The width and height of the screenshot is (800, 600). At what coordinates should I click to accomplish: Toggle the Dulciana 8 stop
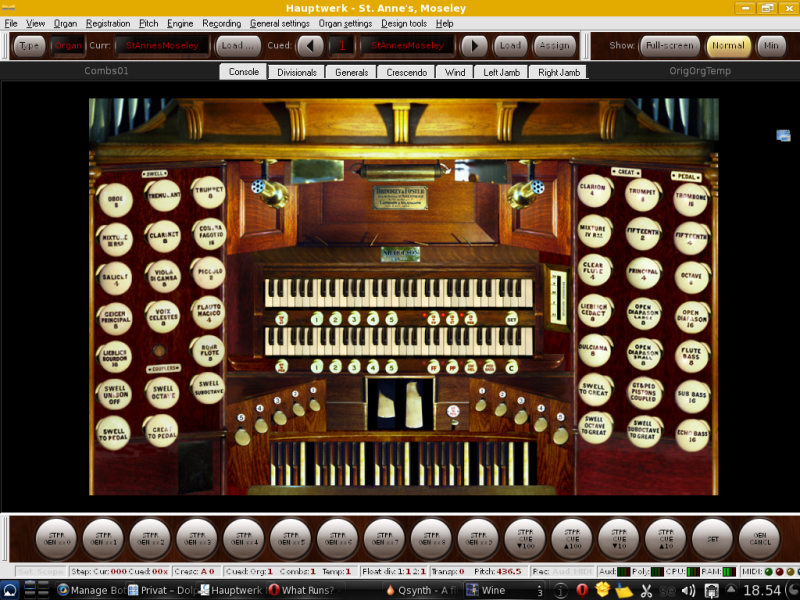pyautogui.click(x=594, y=349)
